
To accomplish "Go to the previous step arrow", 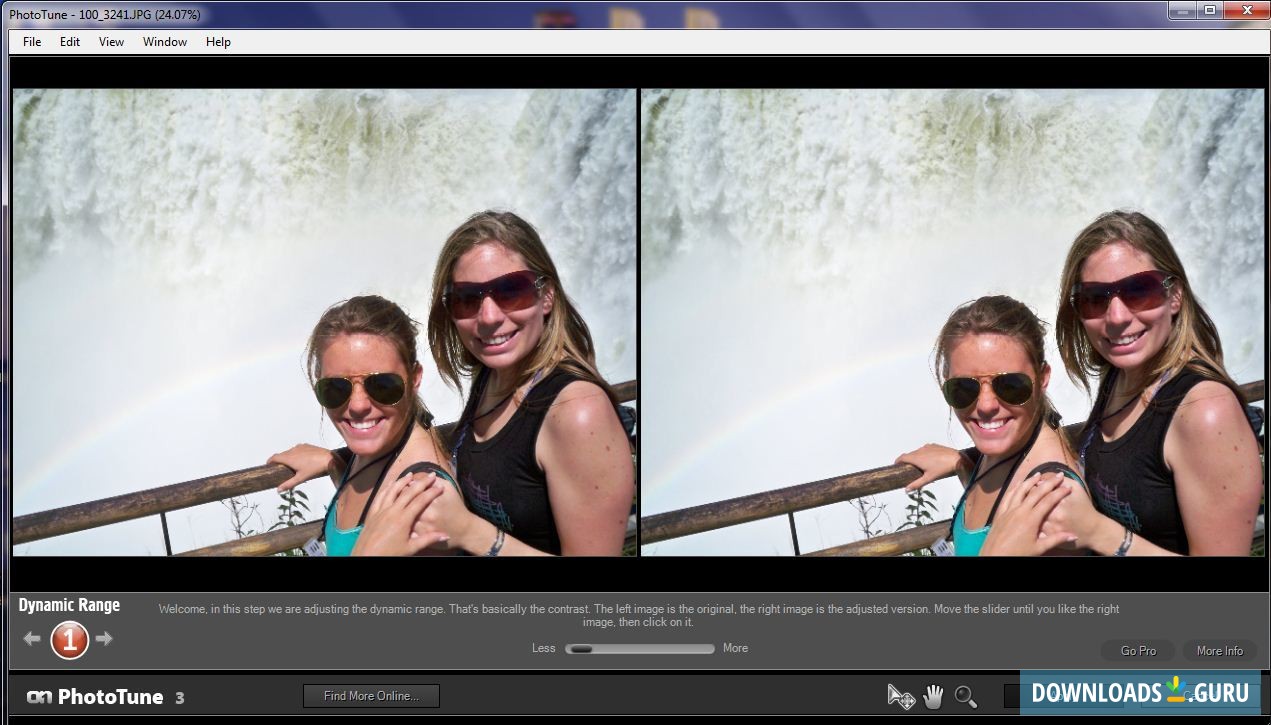I will point(32,639).
